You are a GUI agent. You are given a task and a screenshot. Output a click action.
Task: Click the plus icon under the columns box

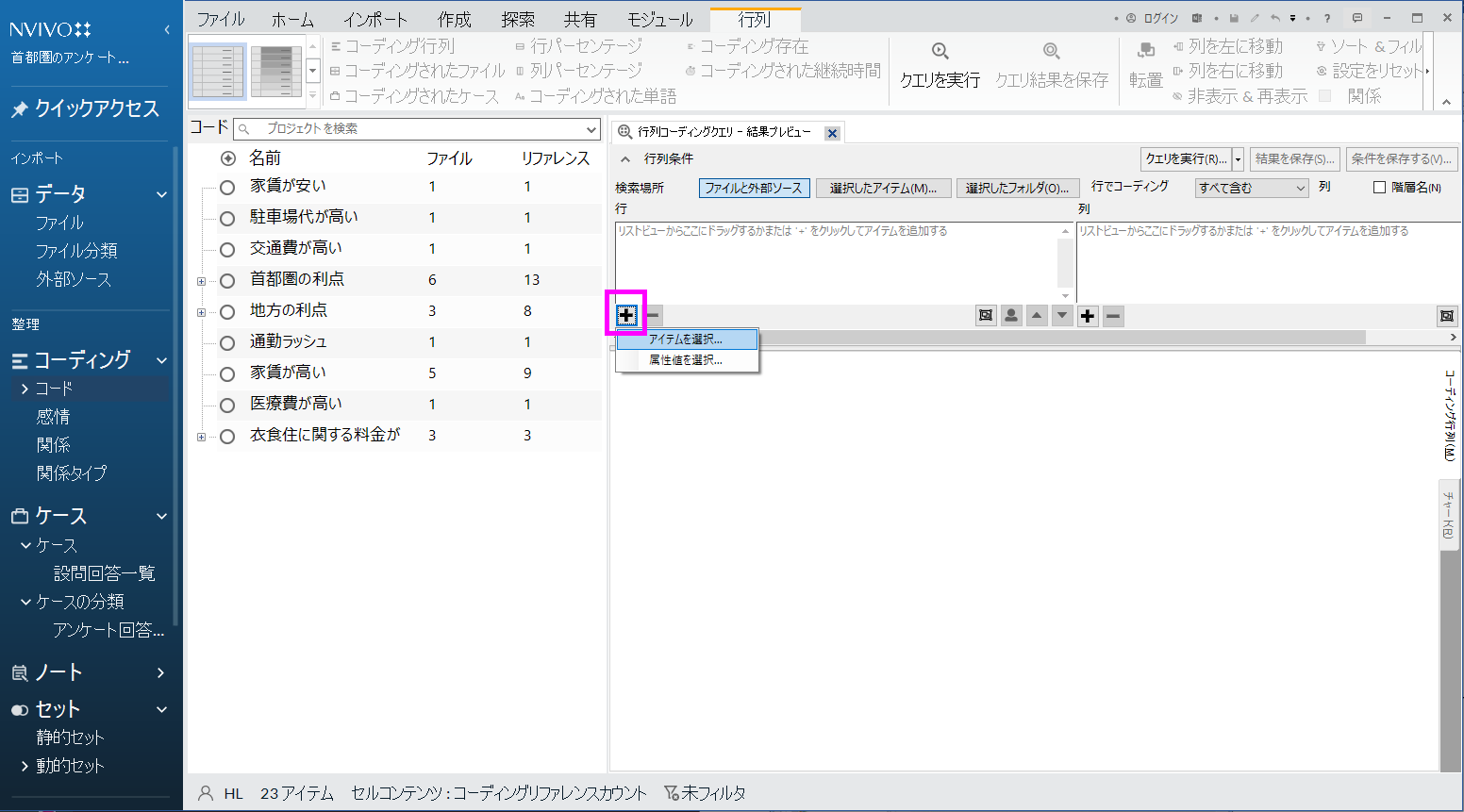(x=1088, y=316)
